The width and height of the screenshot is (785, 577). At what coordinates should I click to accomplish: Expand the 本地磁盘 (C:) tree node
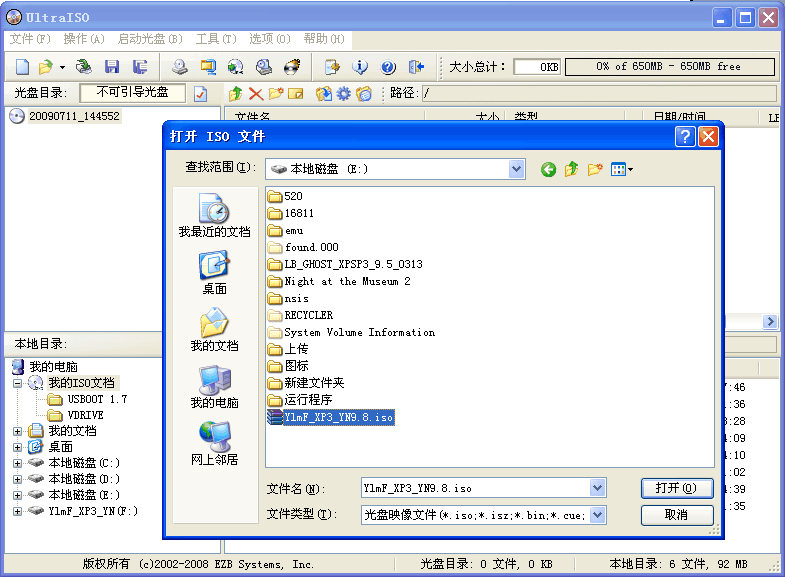click(18, 463)
